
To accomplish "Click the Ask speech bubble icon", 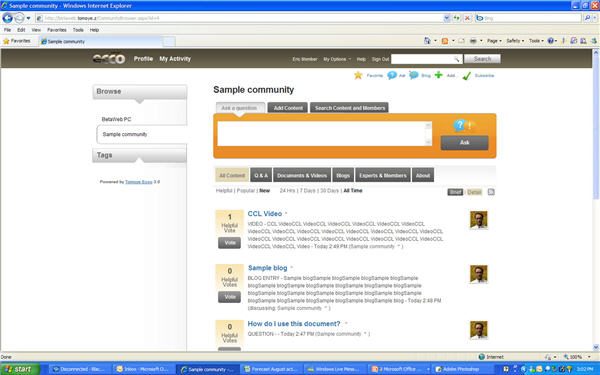I will [392, 75].
